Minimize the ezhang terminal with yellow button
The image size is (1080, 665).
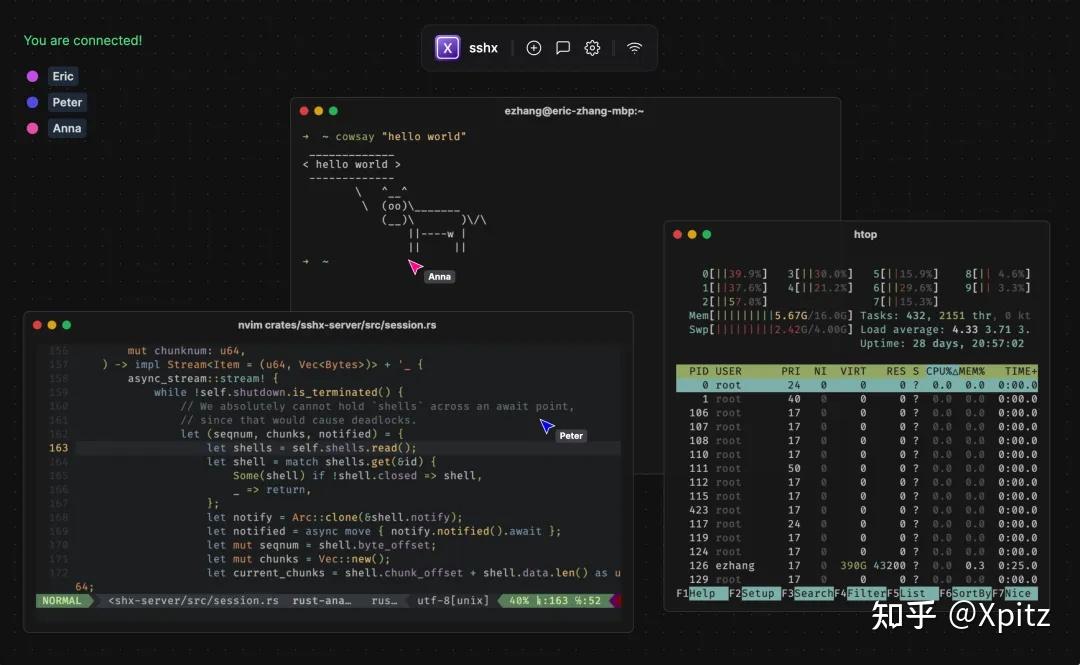[x=318, y=111]
